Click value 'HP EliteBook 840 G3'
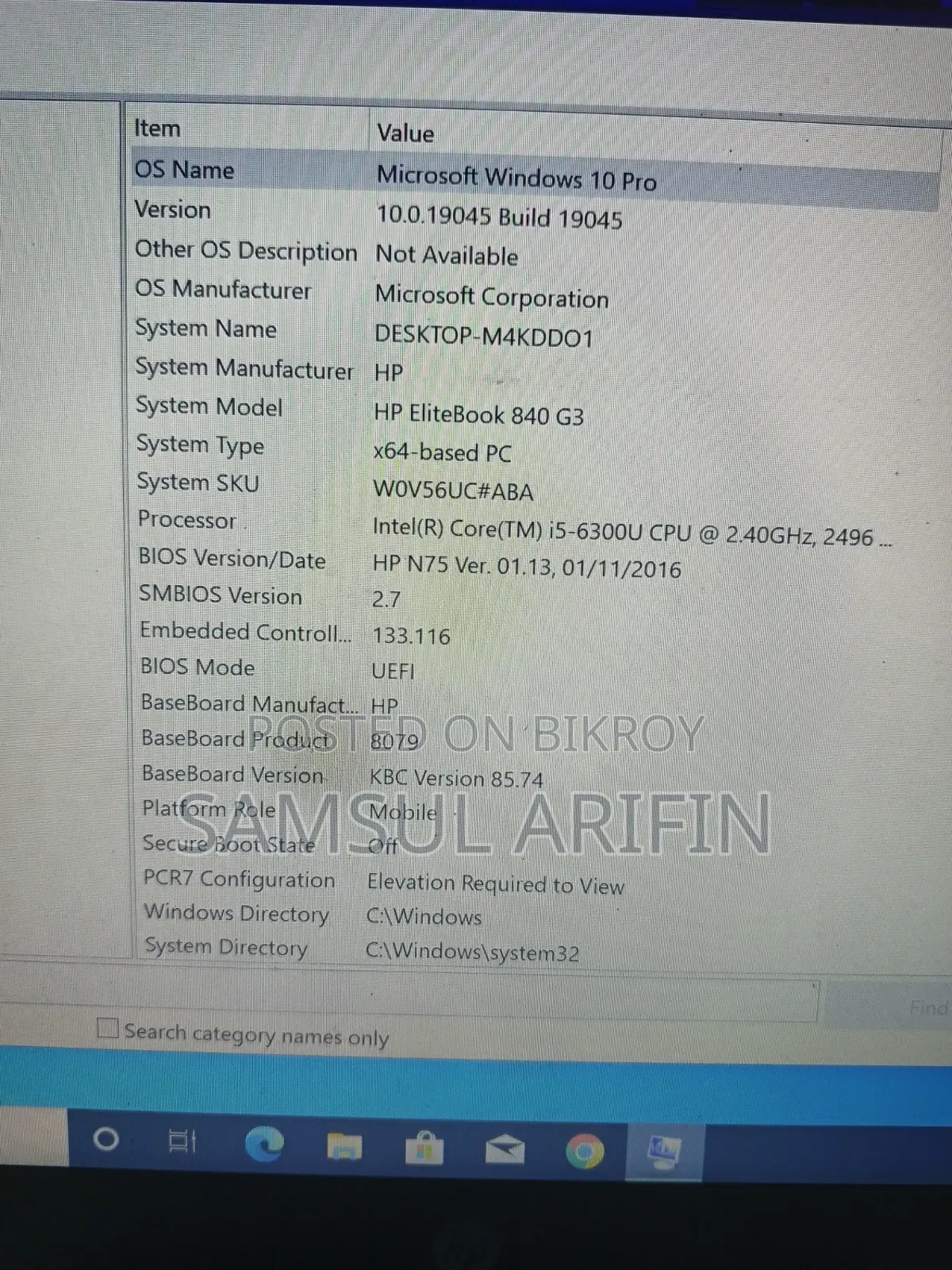Screen dimensions: 952x1270 point(478,415)
